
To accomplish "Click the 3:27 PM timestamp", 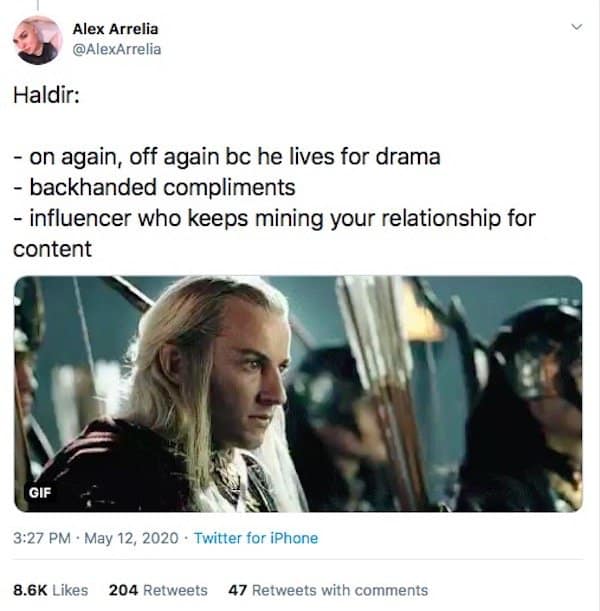I will [42, 538].
